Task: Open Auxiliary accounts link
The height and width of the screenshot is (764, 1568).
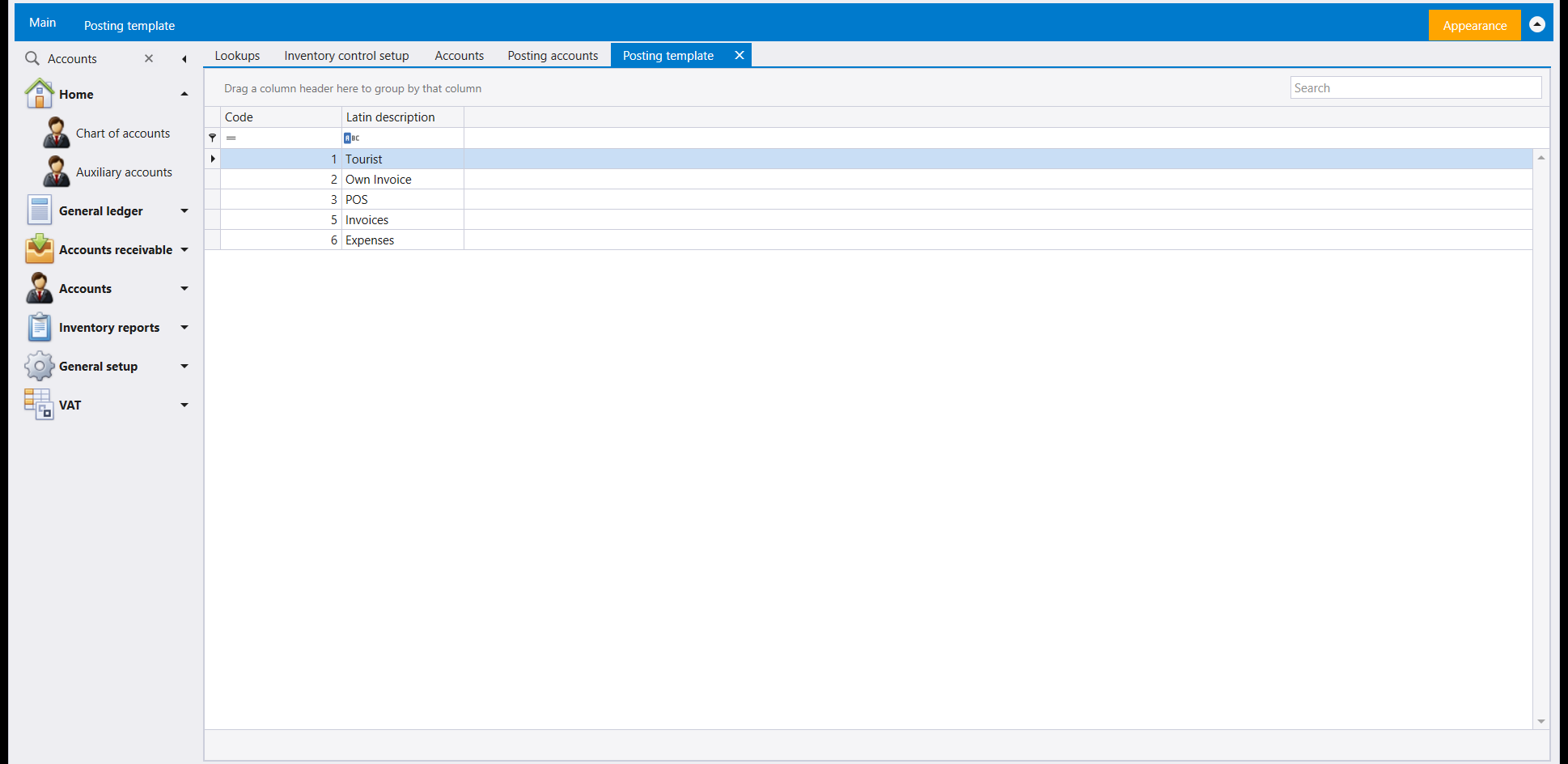Action: [x=124, y=172]
